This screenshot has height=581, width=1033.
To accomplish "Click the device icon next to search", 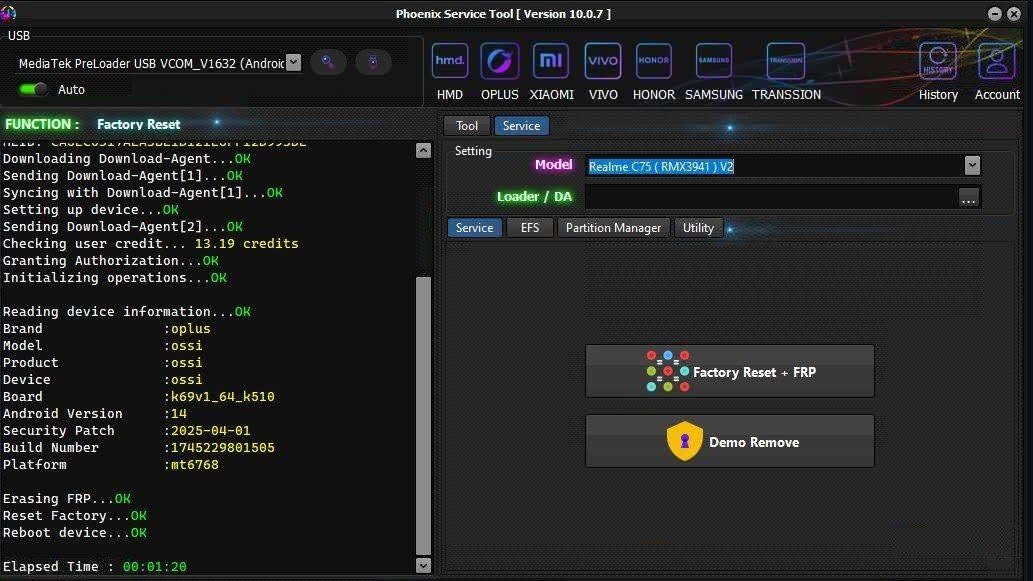I will pos(373,63).
